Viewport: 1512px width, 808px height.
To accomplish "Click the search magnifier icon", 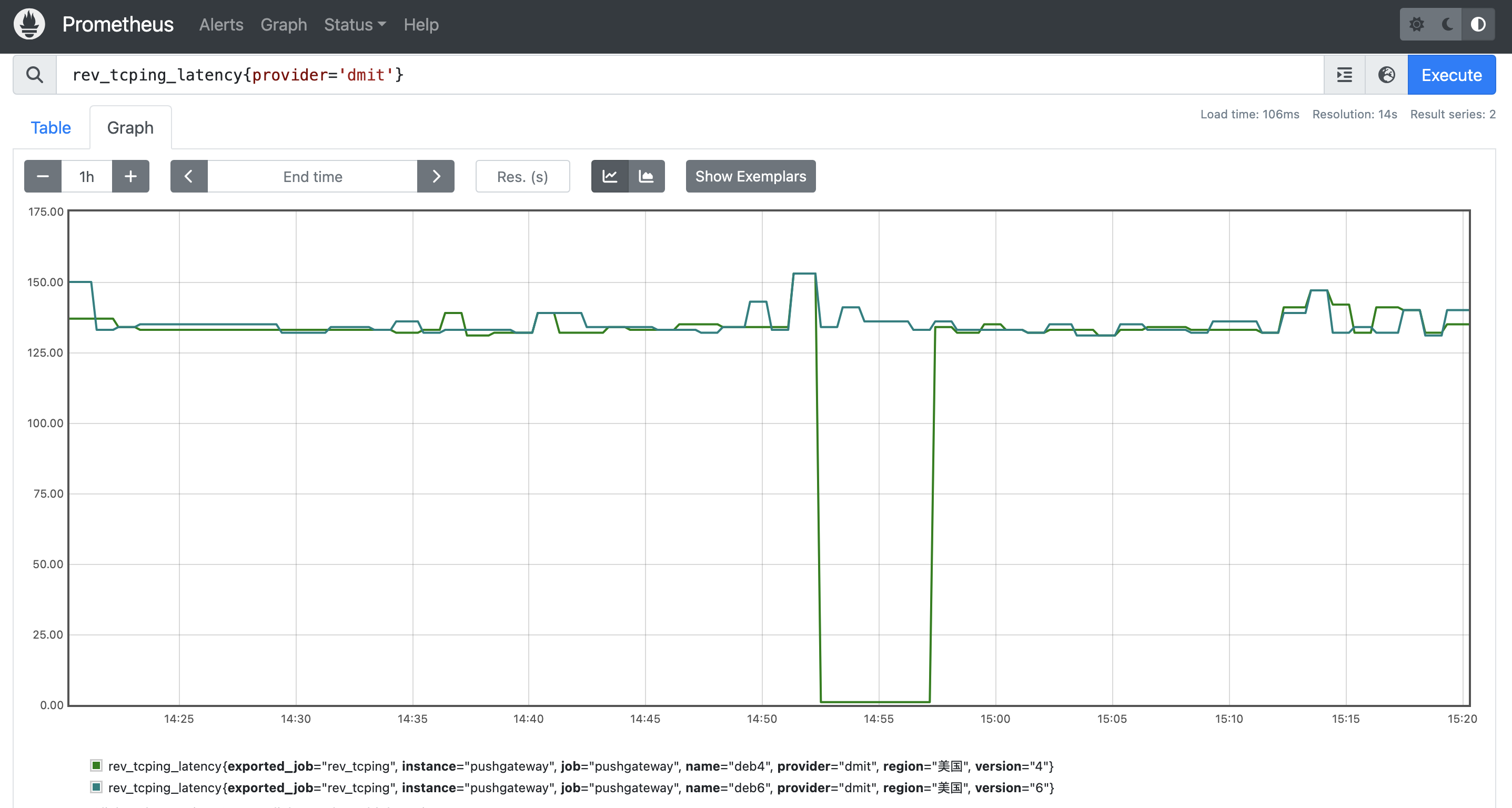I will click(35, 75).
